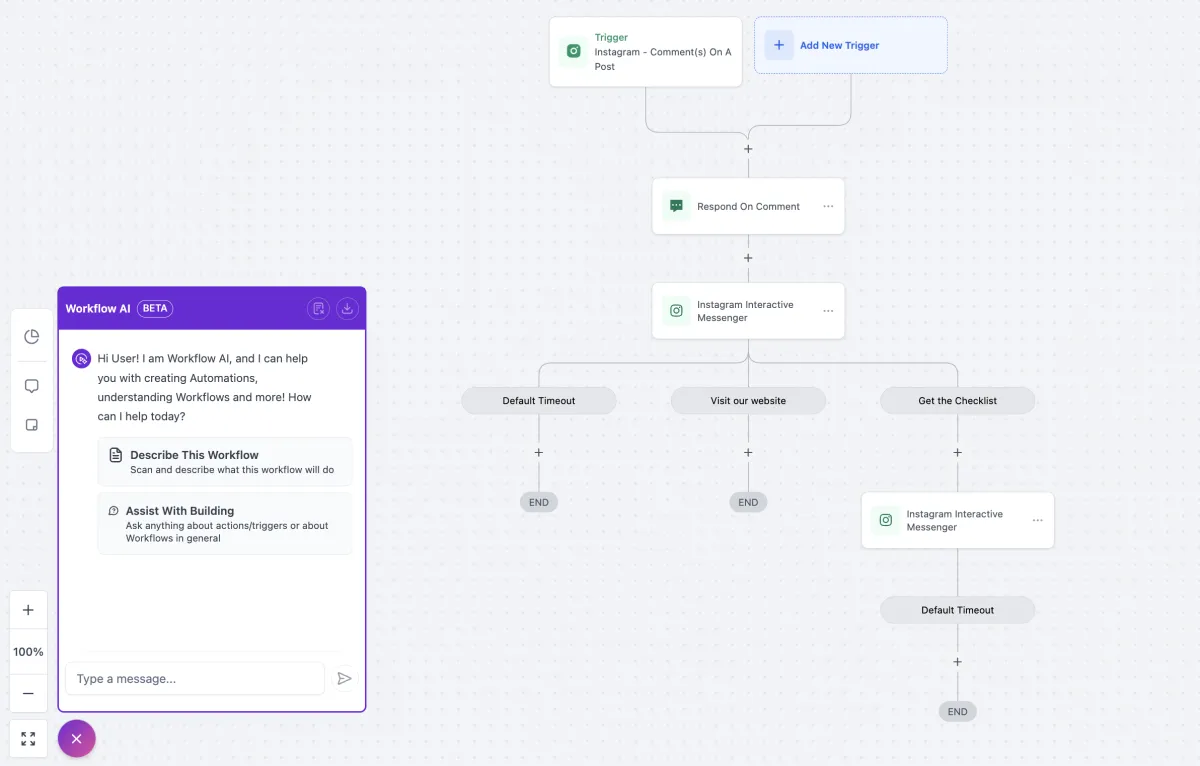The height and width of the screenshot is (766, 1200).
Task: Open the Instagram Comment(s) On A Post trigger
Action: coord(646,51)
